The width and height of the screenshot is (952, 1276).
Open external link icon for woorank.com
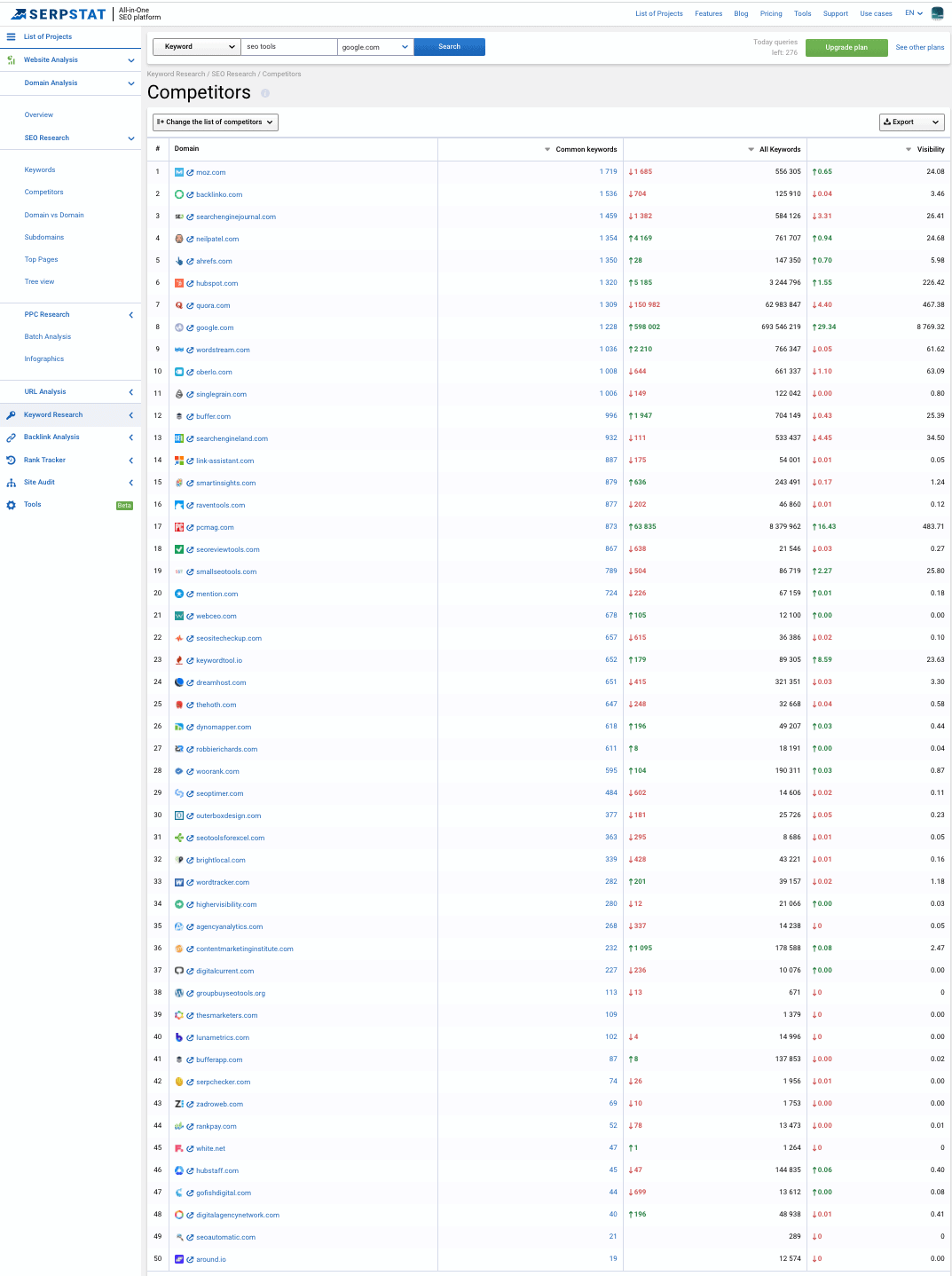pos(190,771)
